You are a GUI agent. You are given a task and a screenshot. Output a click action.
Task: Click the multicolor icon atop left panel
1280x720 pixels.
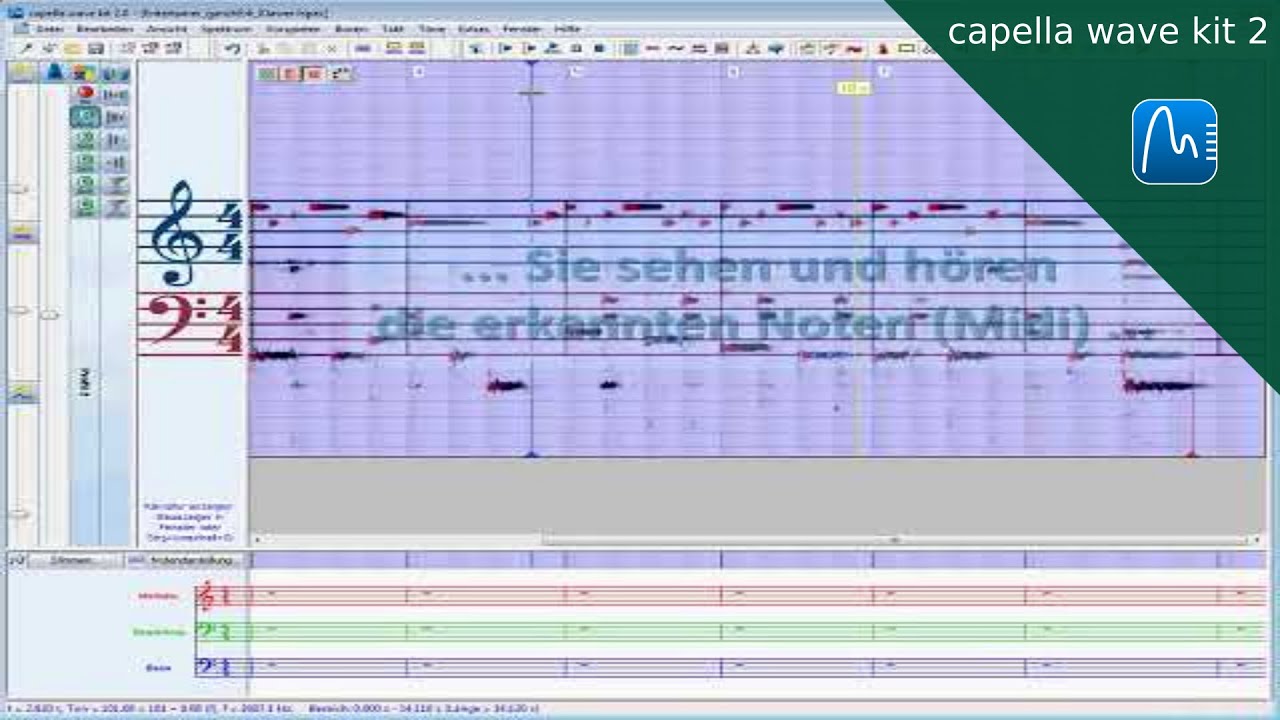coord(85,72)
